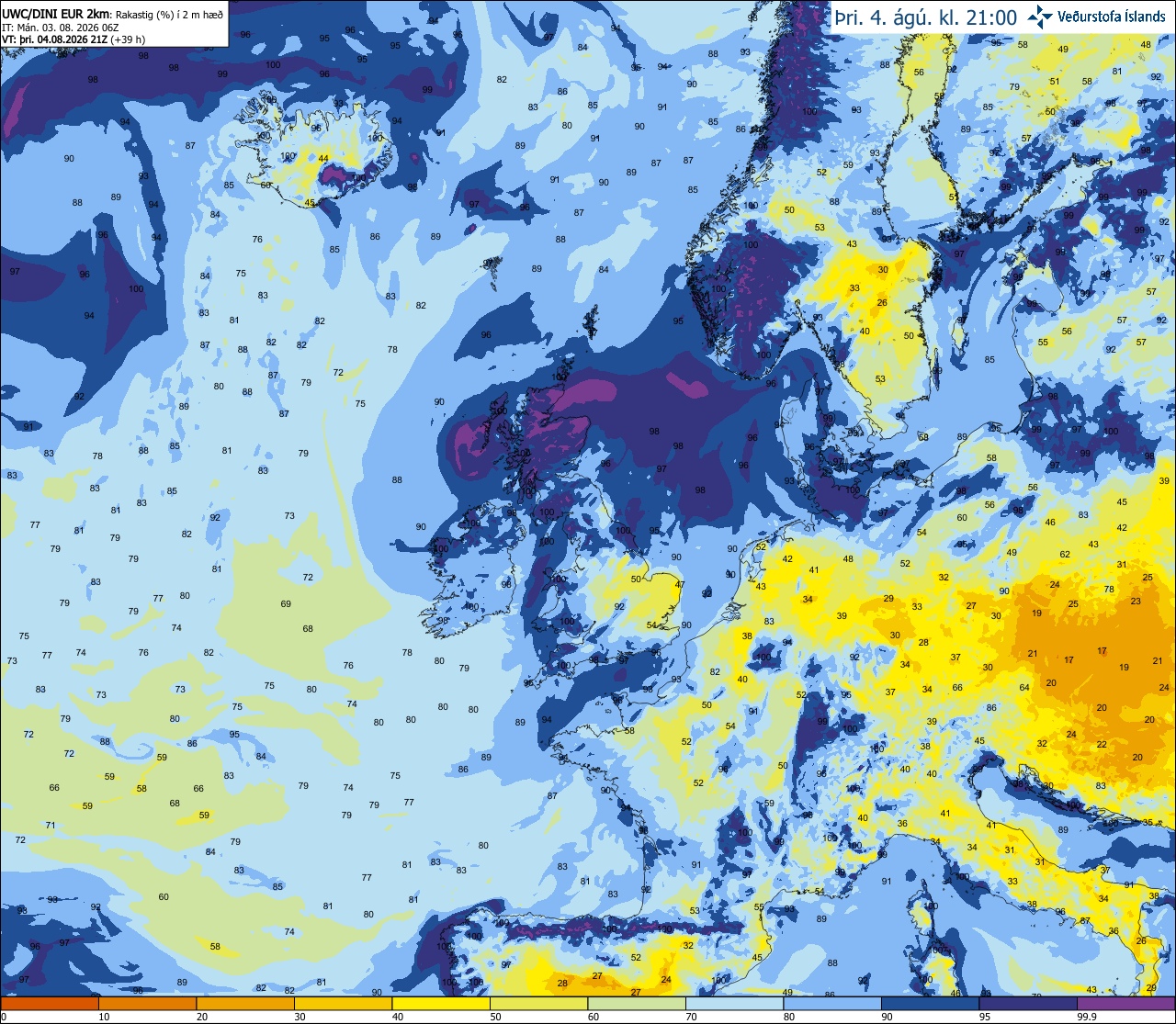This screenshot has height=1024, width=1176.
Task: Click the VT valid time line in header
Action: tap(73, 39)
